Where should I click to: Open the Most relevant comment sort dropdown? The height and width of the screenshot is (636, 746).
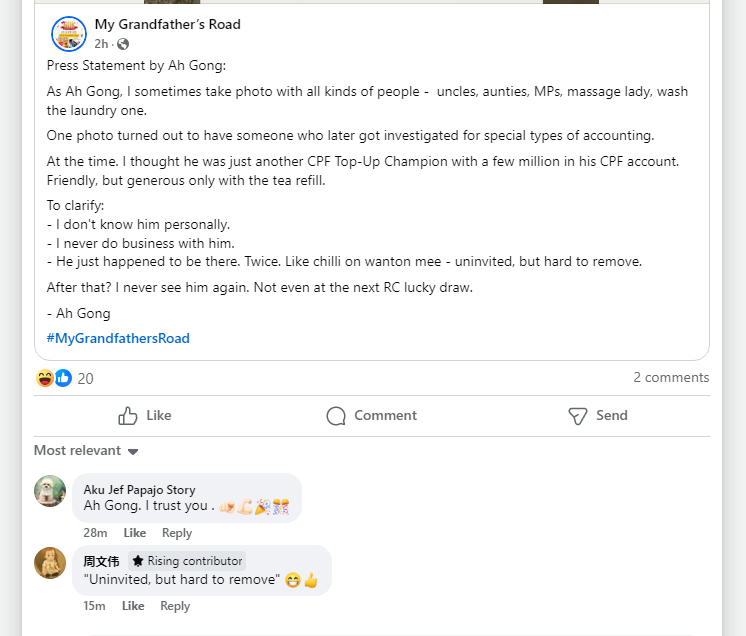86,451
